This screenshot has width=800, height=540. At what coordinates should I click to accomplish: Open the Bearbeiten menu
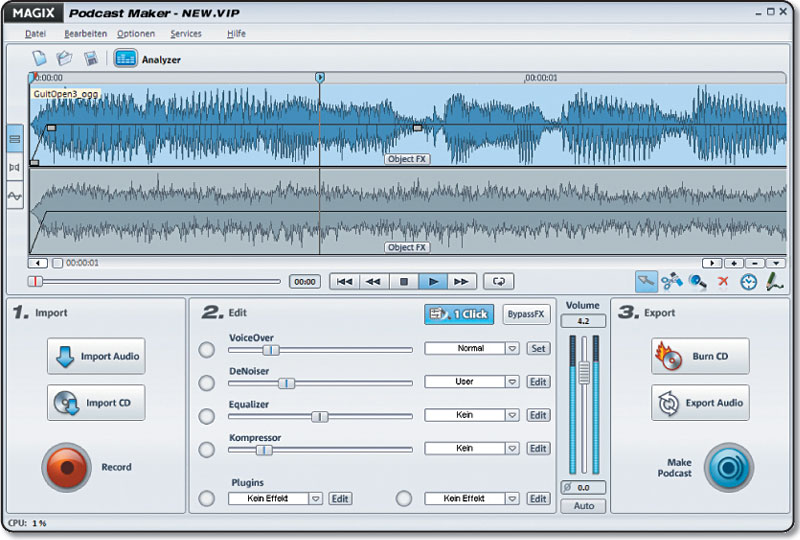click(85, 33)
